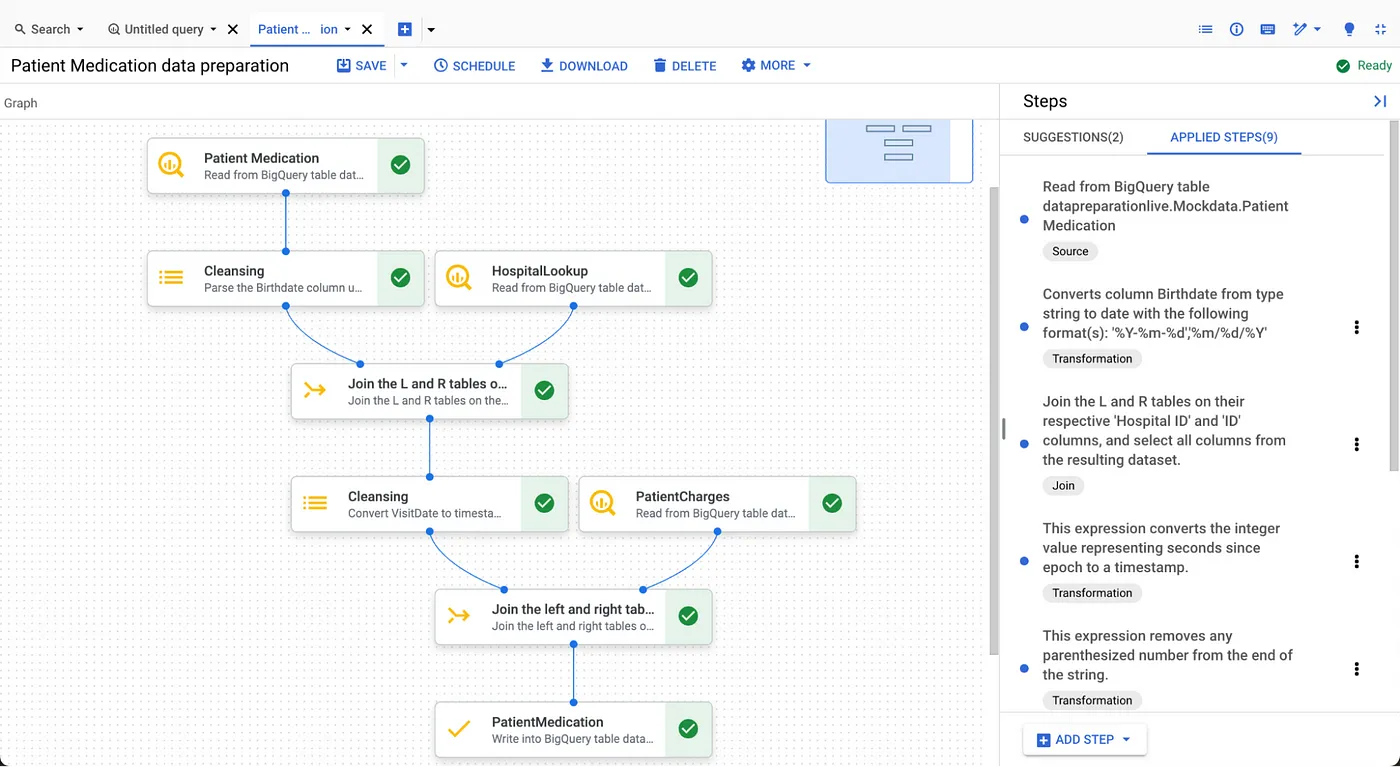Click the blue plus new tab icon
This screenshot has width=1400, height=767.
(x=405, y=29)
